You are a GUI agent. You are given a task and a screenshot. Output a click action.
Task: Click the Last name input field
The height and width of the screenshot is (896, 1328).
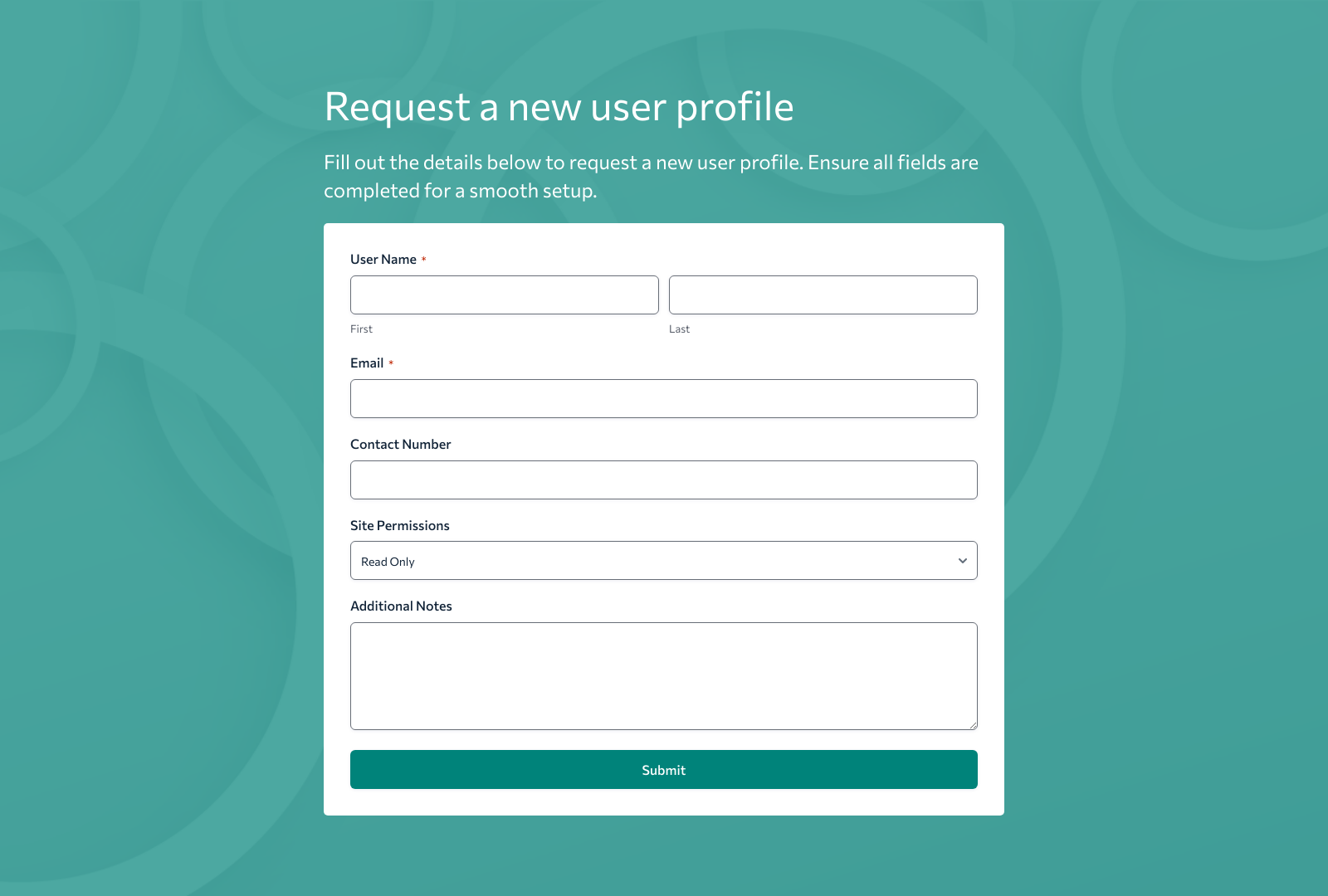tap(823, 295)
